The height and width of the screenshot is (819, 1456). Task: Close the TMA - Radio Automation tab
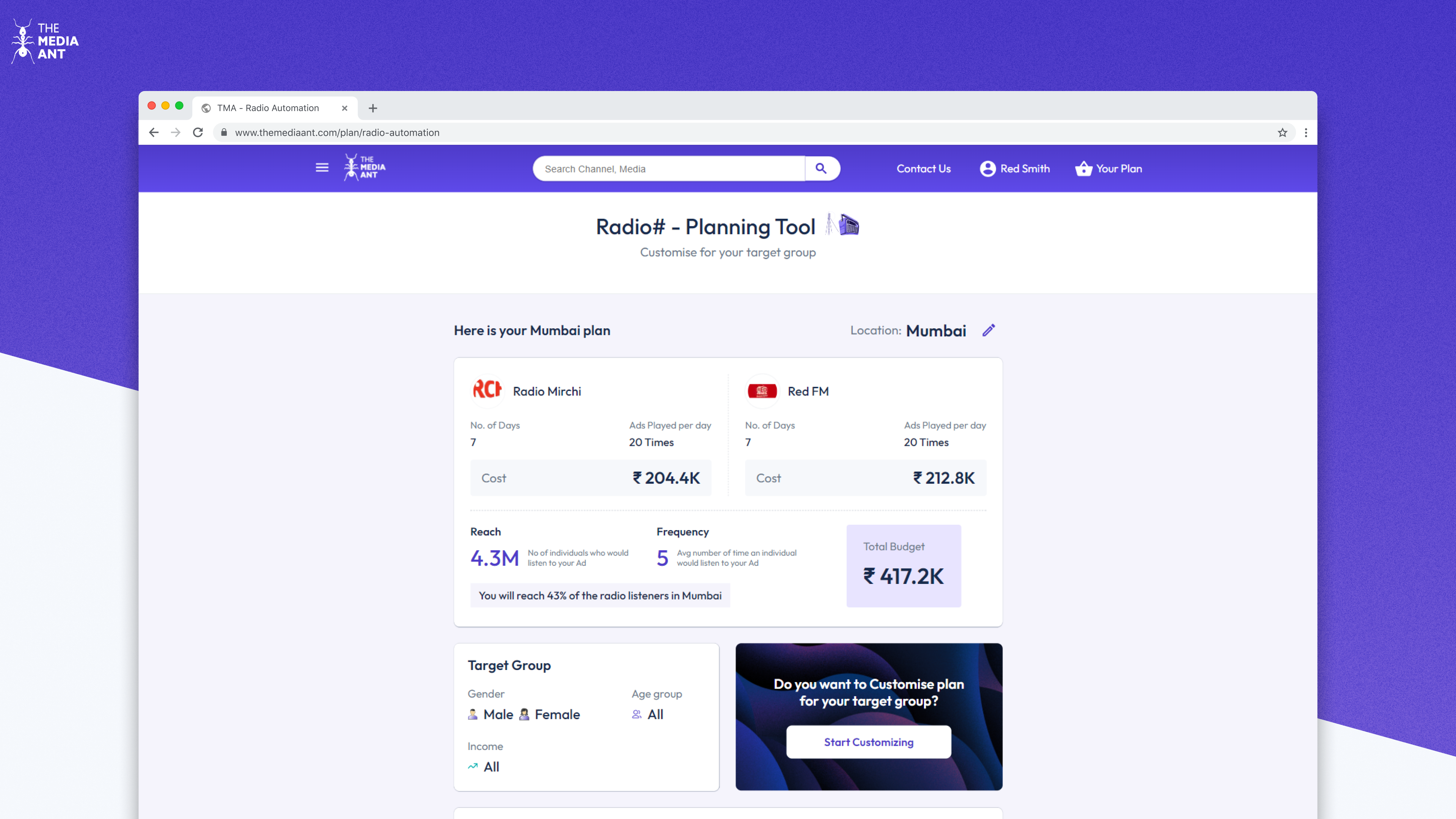[344, 108]
